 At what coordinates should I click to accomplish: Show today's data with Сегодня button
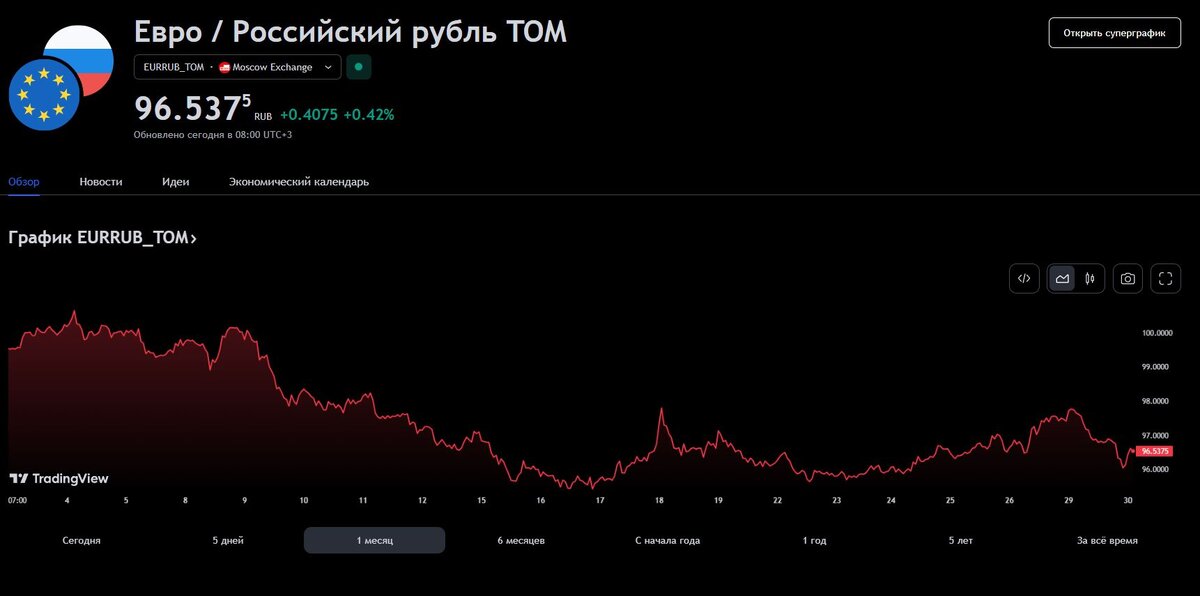coord(80,539)
